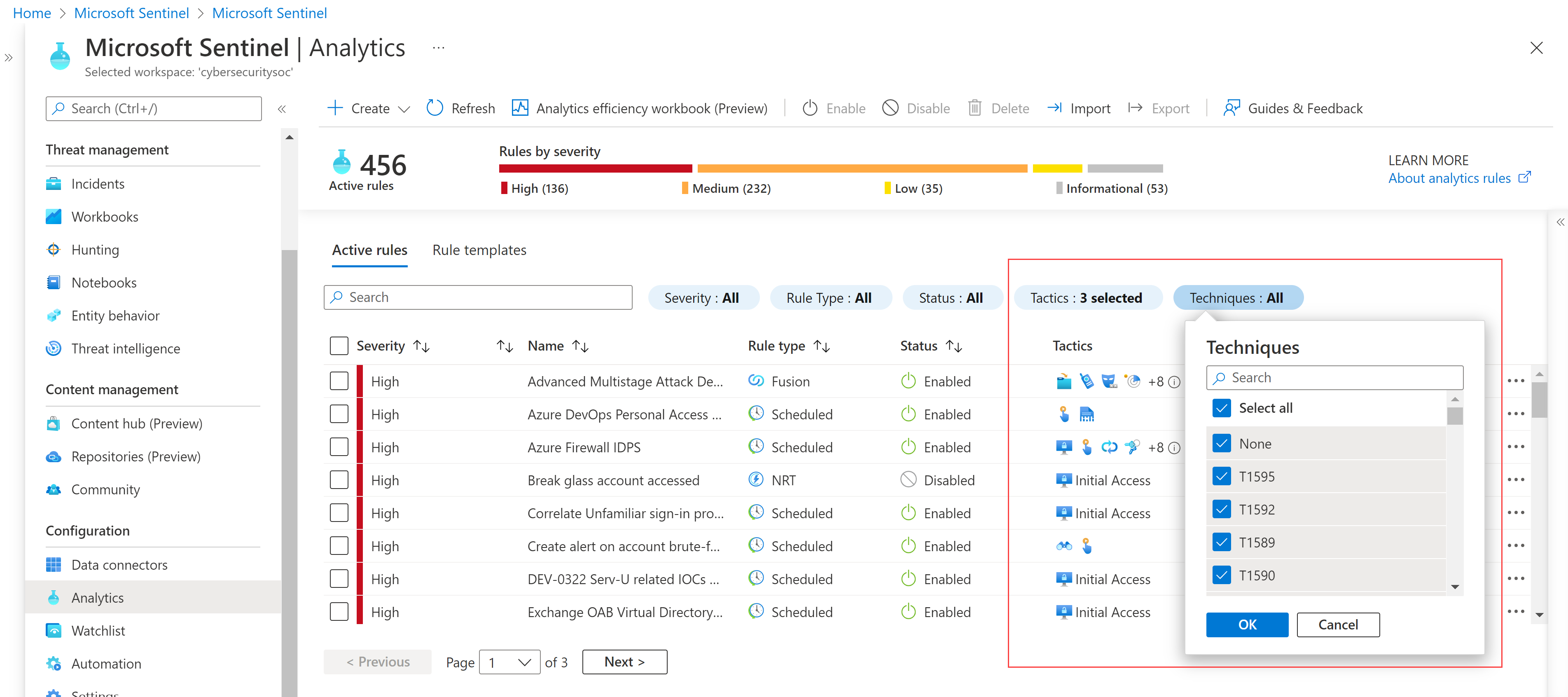Select Advanced Multistage Attack rule checkbox
The height and width of the screenshot is (697, 1568).
click(339, 381)
